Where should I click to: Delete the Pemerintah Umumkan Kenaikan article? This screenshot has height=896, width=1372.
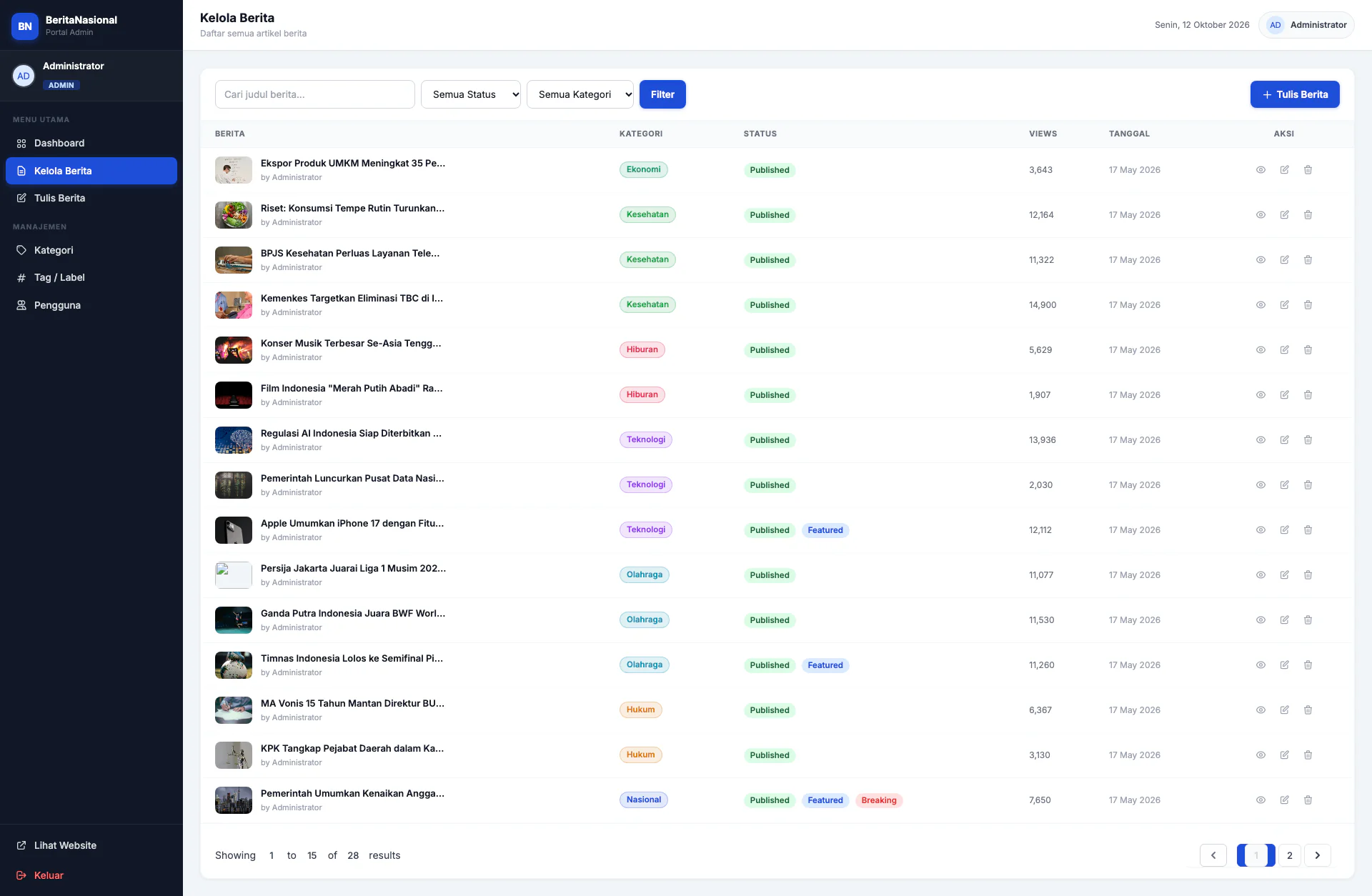[1308, 800]
